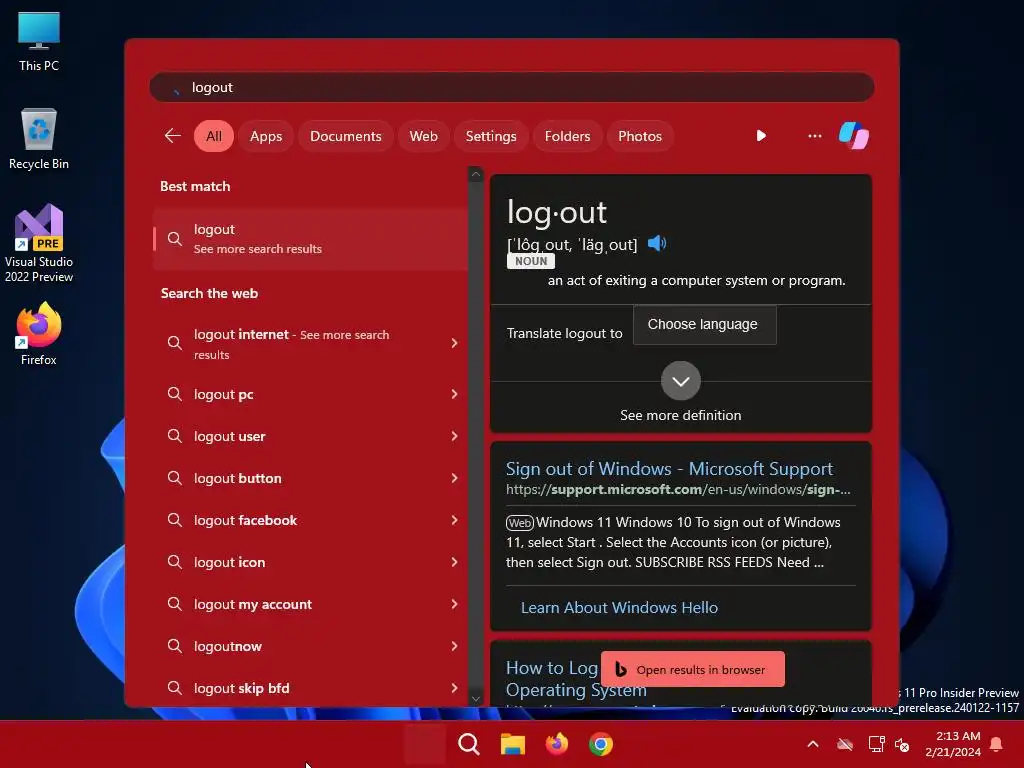Open the Learn About Windows Hello link
The image size is (1024, 768).
tap(618, 607)
